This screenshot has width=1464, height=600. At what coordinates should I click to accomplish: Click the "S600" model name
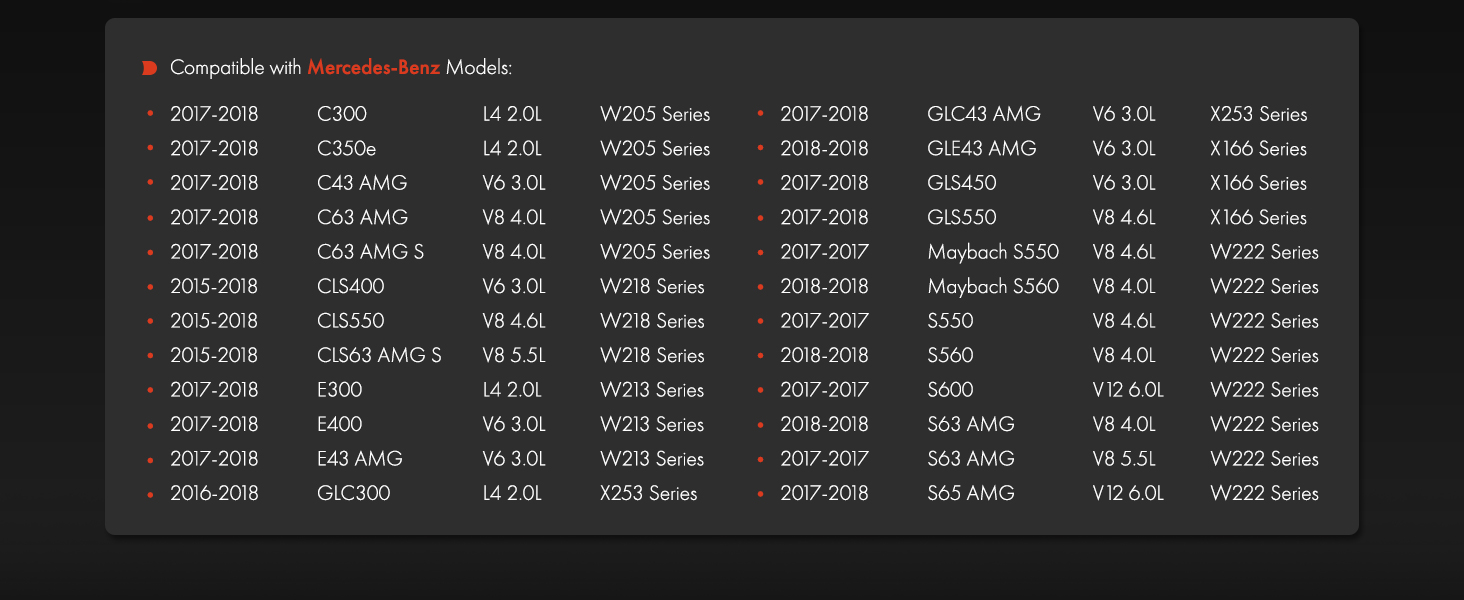[x=950, y=390]
